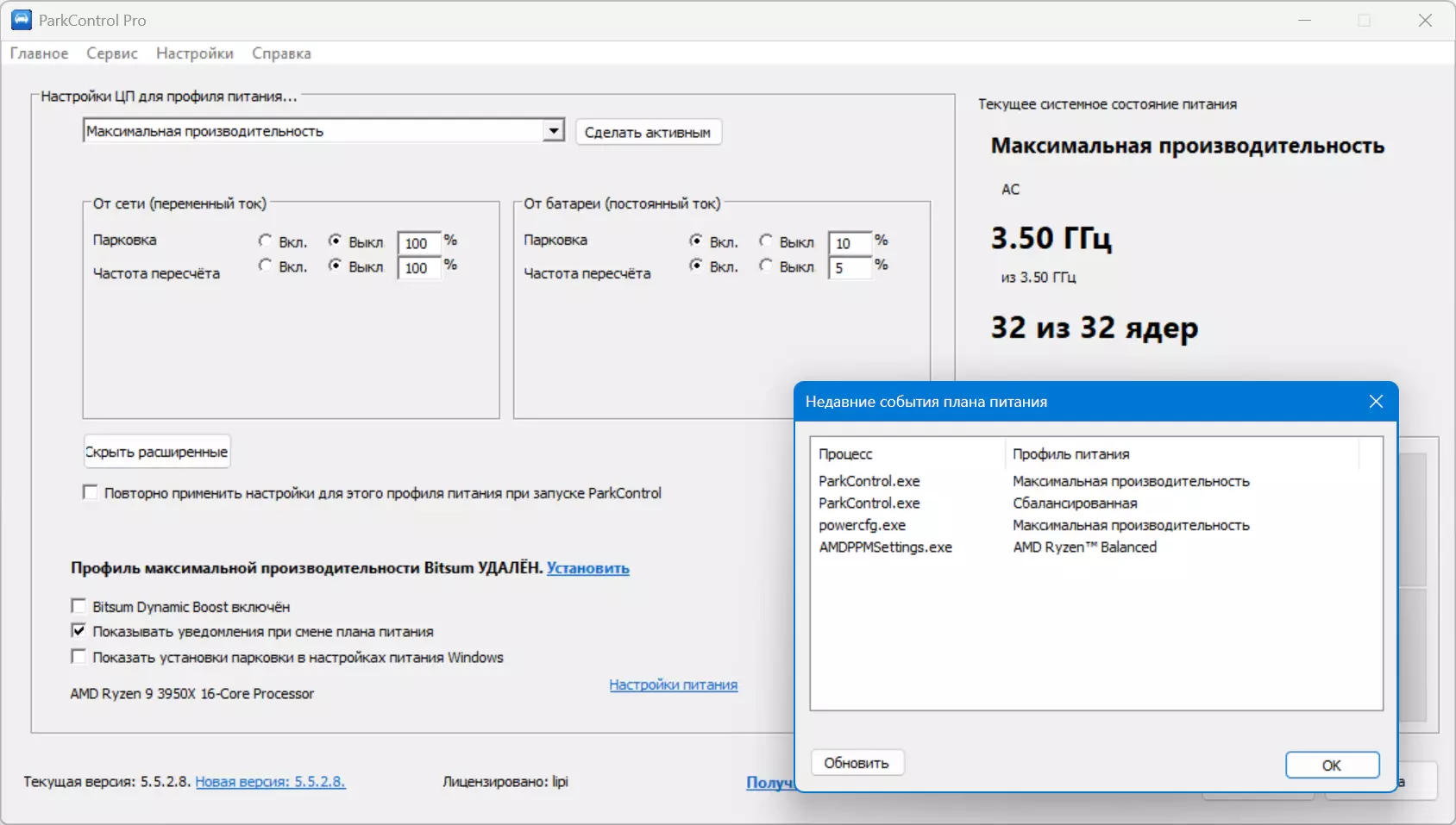Select Выкл for battery parking
Screen dimensions: 1456x825
click(766, 241)
